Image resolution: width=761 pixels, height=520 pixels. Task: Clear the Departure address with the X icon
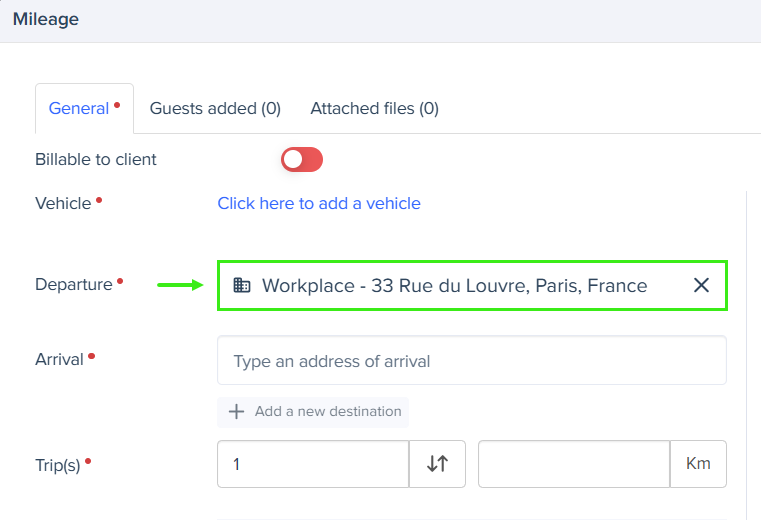701,285
